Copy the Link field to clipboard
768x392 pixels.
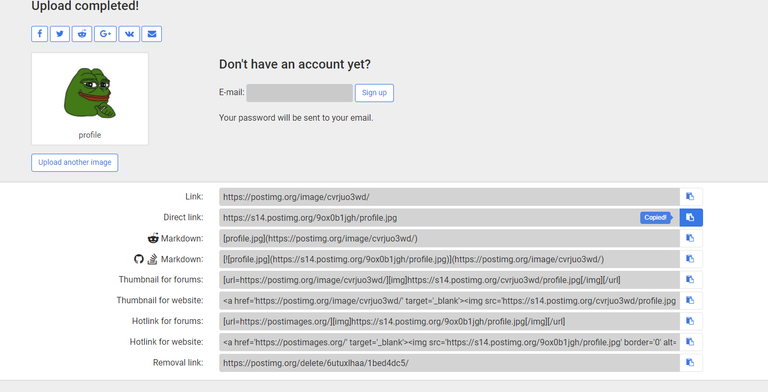point(691,196)
